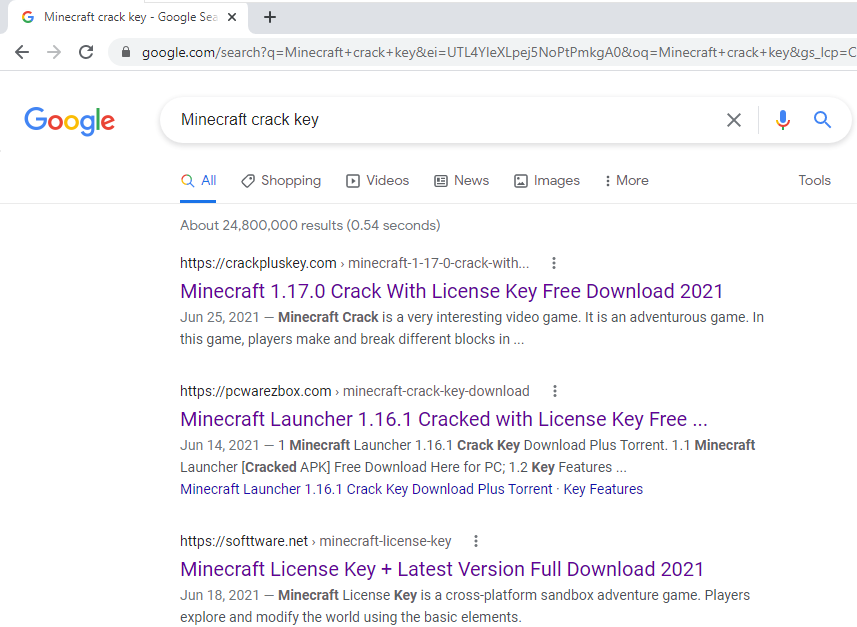
Task: Open Minecraft License Key + Latest Version link
Action: tap(442, 569)
